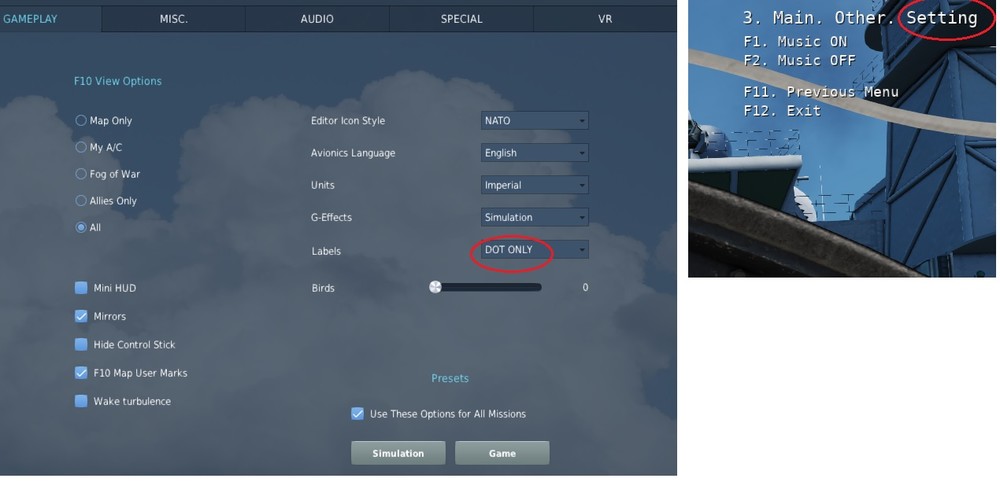
Task: Open the Editor Icon Style dropdown
Action: (x=534, y=121)
